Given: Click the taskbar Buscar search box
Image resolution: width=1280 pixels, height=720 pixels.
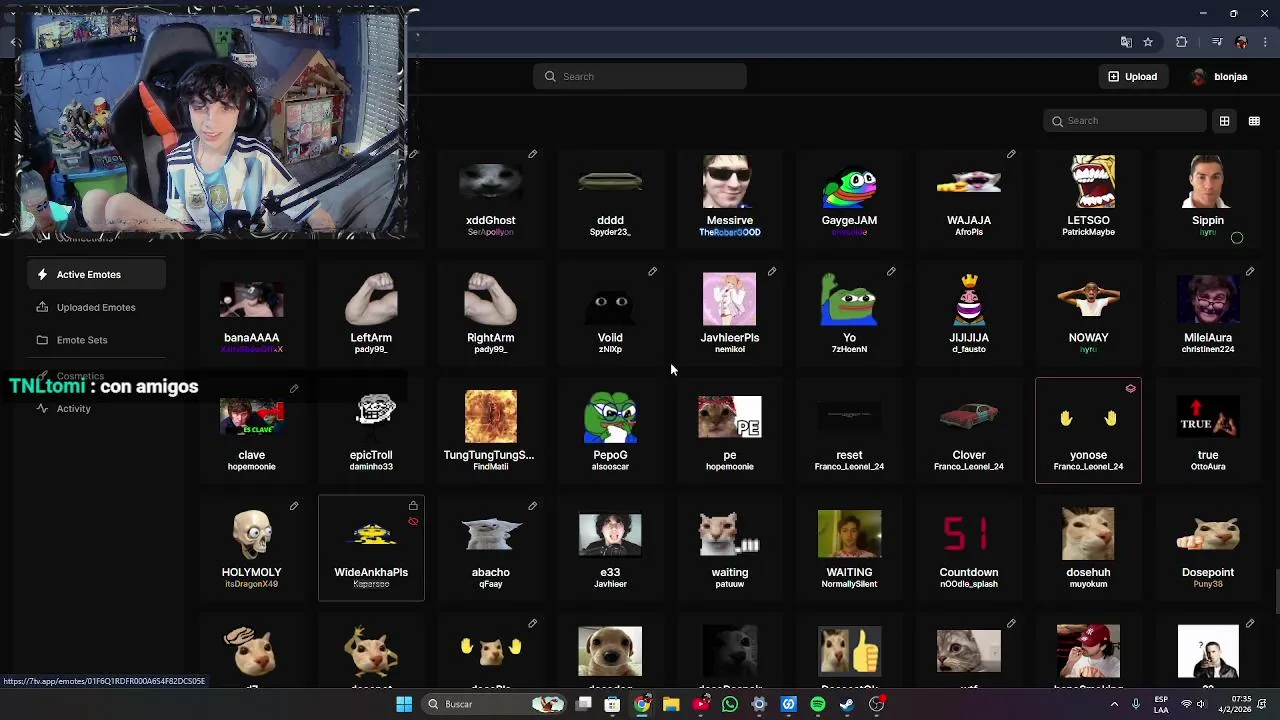Looking at the screenshot, I should click(x=494, y=704).
